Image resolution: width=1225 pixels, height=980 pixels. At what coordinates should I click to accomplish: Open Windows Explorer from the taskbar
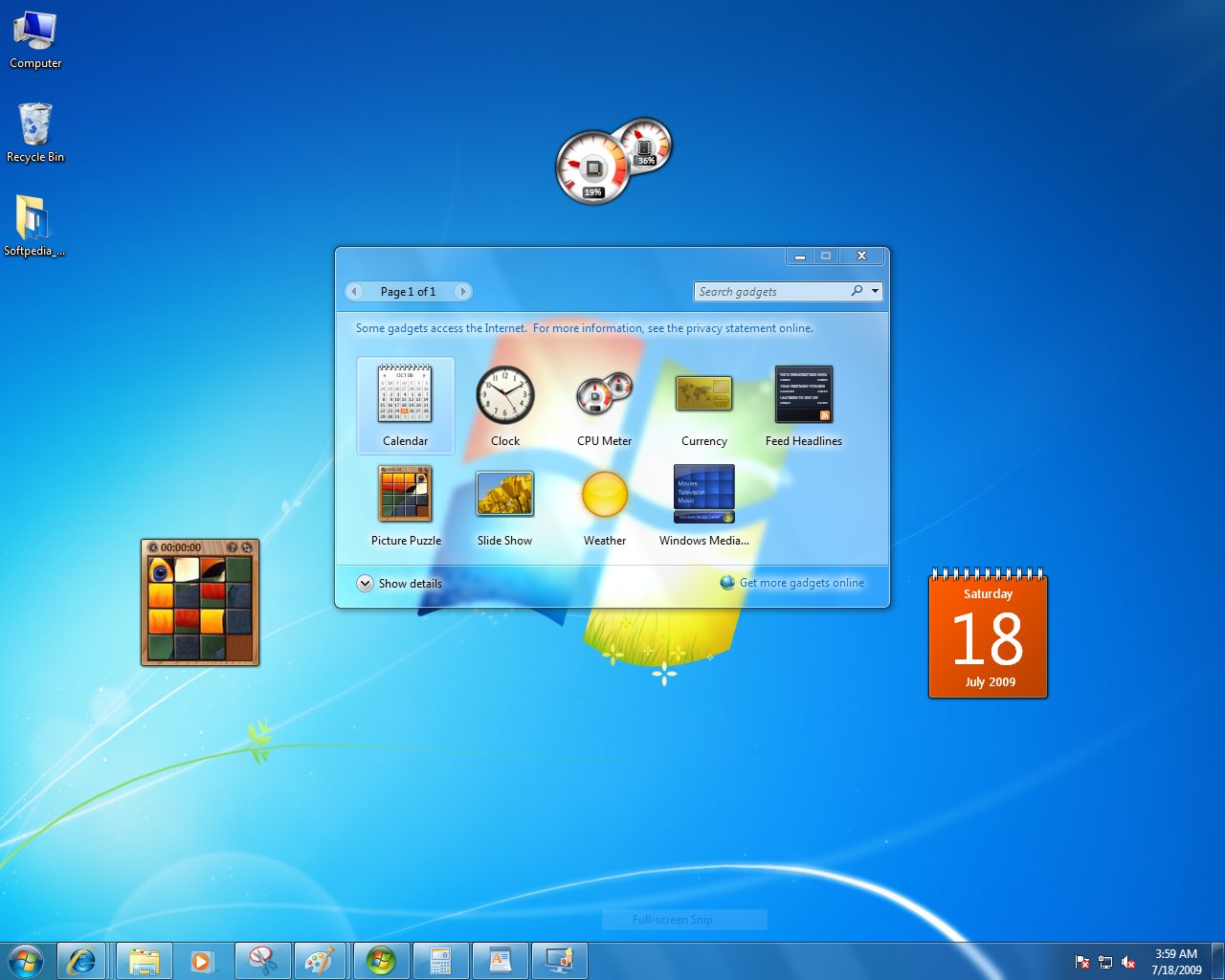click(145, 961)
